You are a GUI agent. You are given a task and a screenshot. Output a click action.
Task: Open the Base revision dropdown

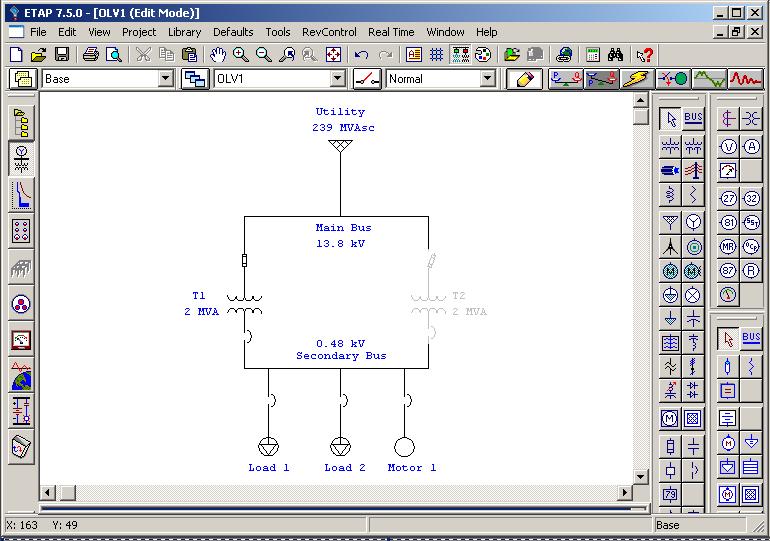(x=166, y=79)
